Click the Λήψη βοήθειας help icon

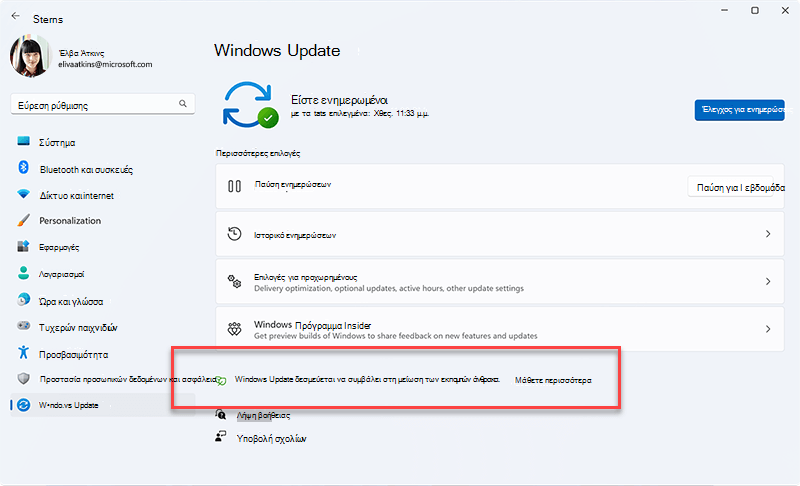pyautogui.click(x=220, y=414)
